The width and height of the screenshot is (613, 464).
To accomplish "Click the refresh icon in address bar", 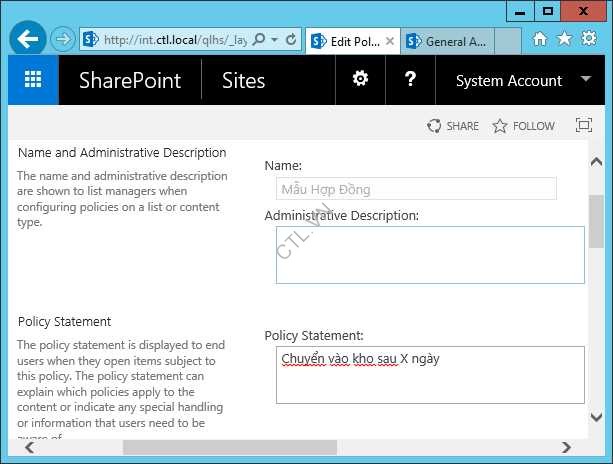I will [291, 40].
